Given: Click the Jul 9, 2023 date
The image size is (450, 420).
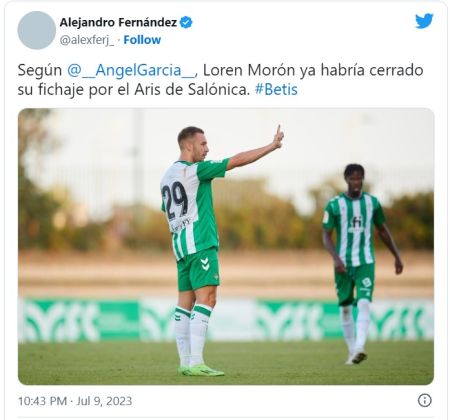Looking at the screenshot, I should point(104,401).
